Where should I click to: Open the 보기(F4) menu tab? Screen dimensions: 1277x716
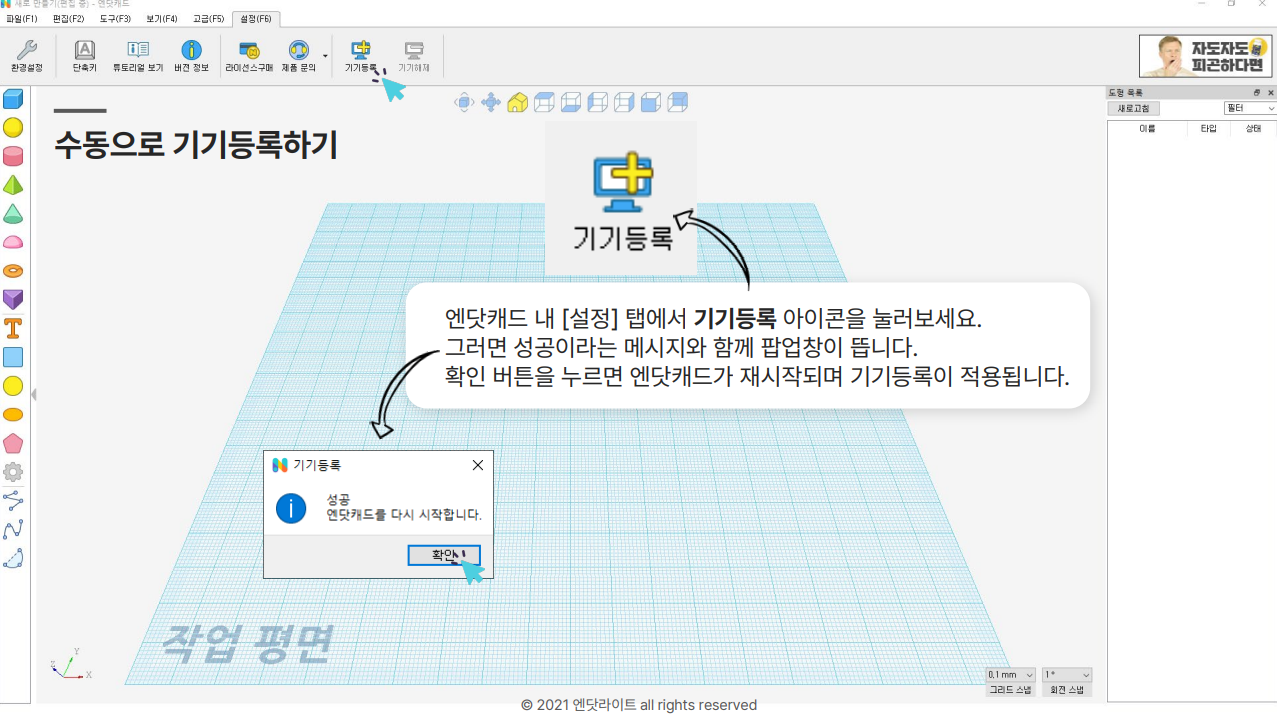[162, 19]
